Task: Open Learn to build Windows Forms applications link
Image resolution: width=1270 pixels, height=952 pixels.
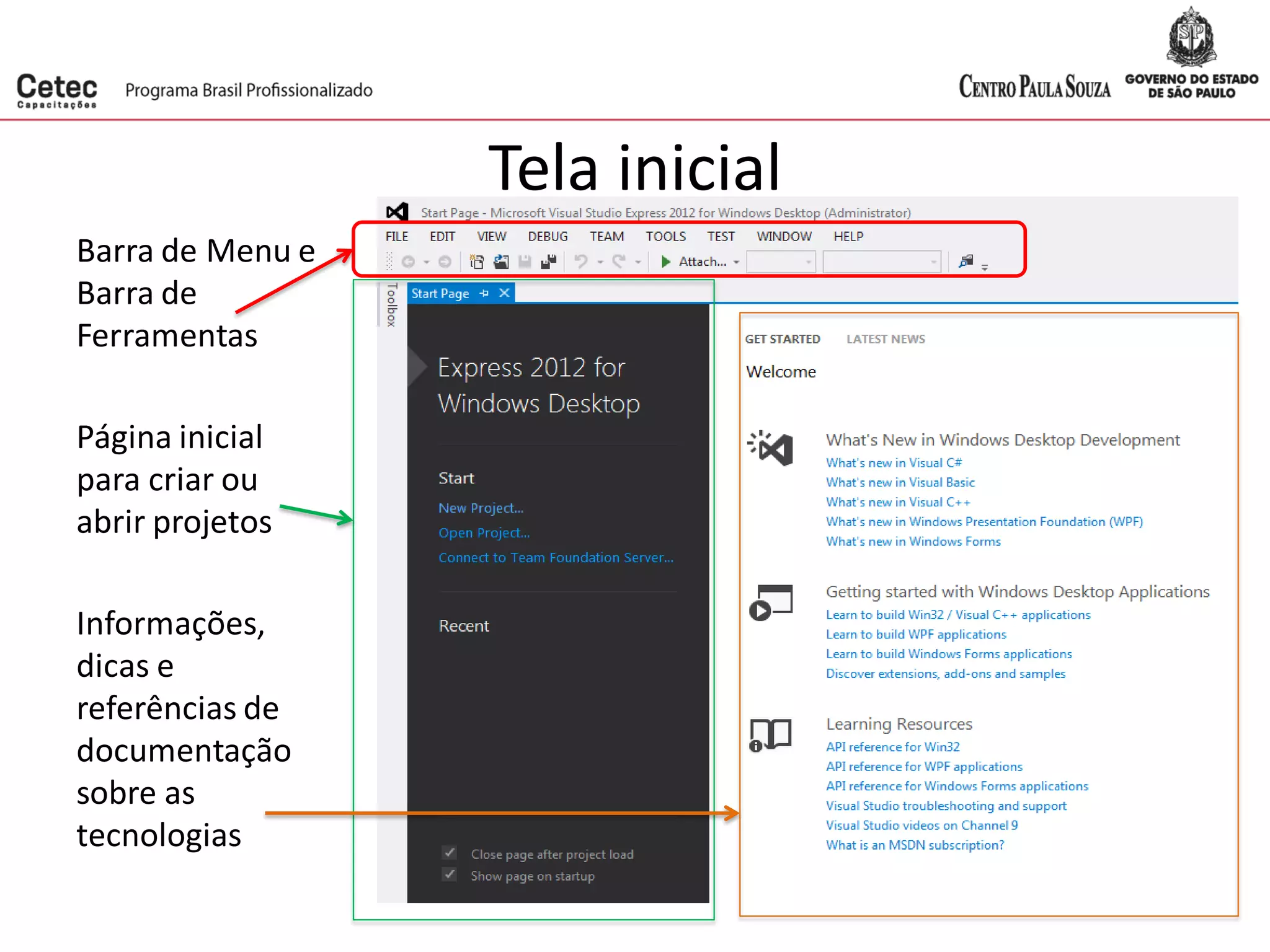Action: click(949, 654)
